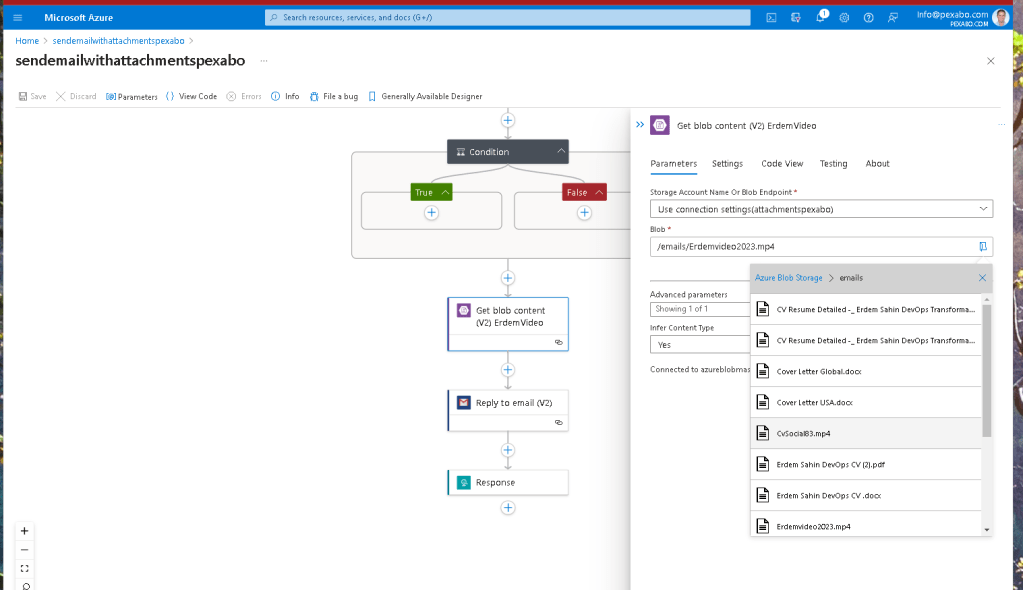Open the directories and subscriptions filter
The height and width of the screenshot is (590, 1023).
(795, 18)
